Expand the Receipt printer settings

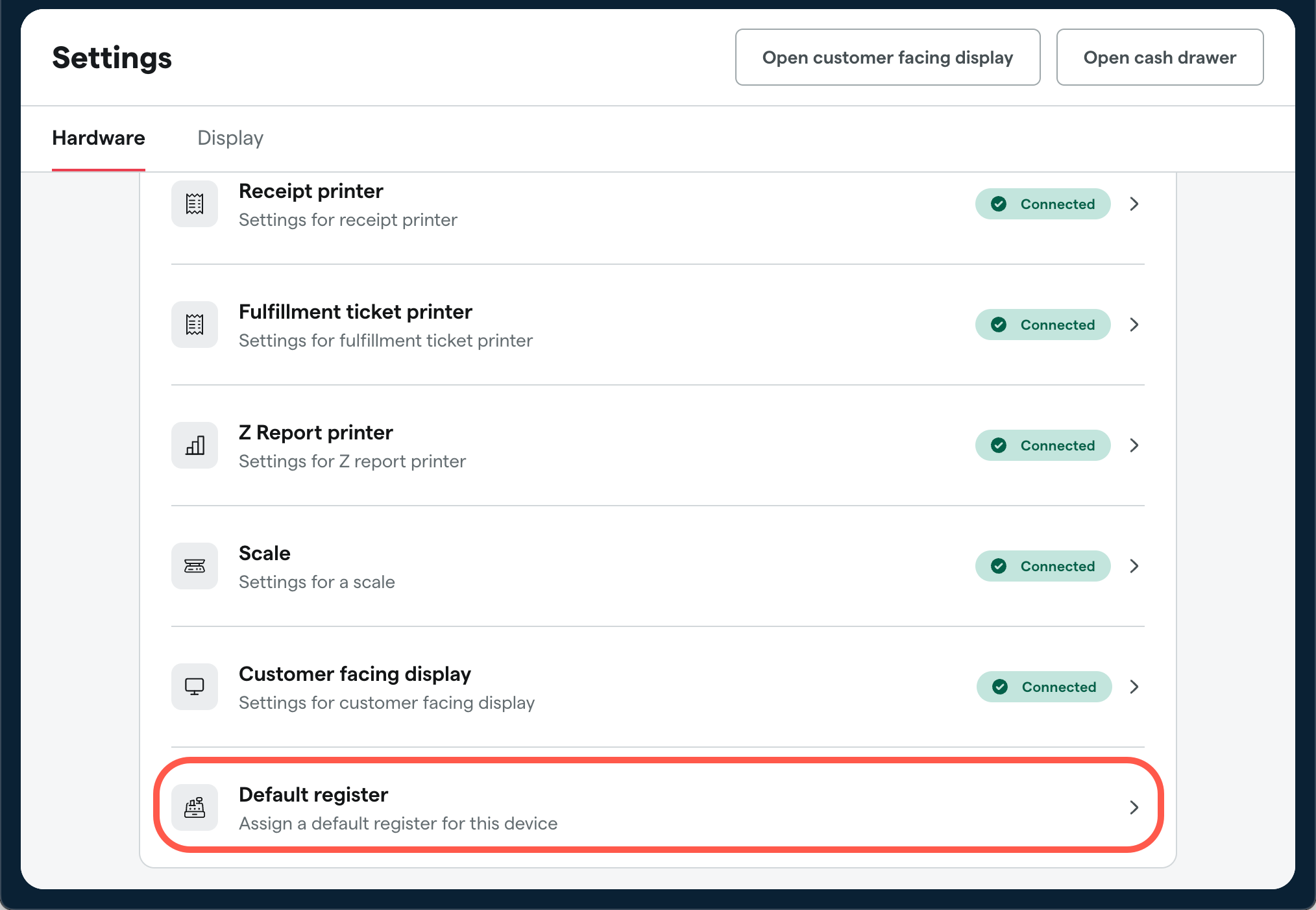pos(1134,203)
